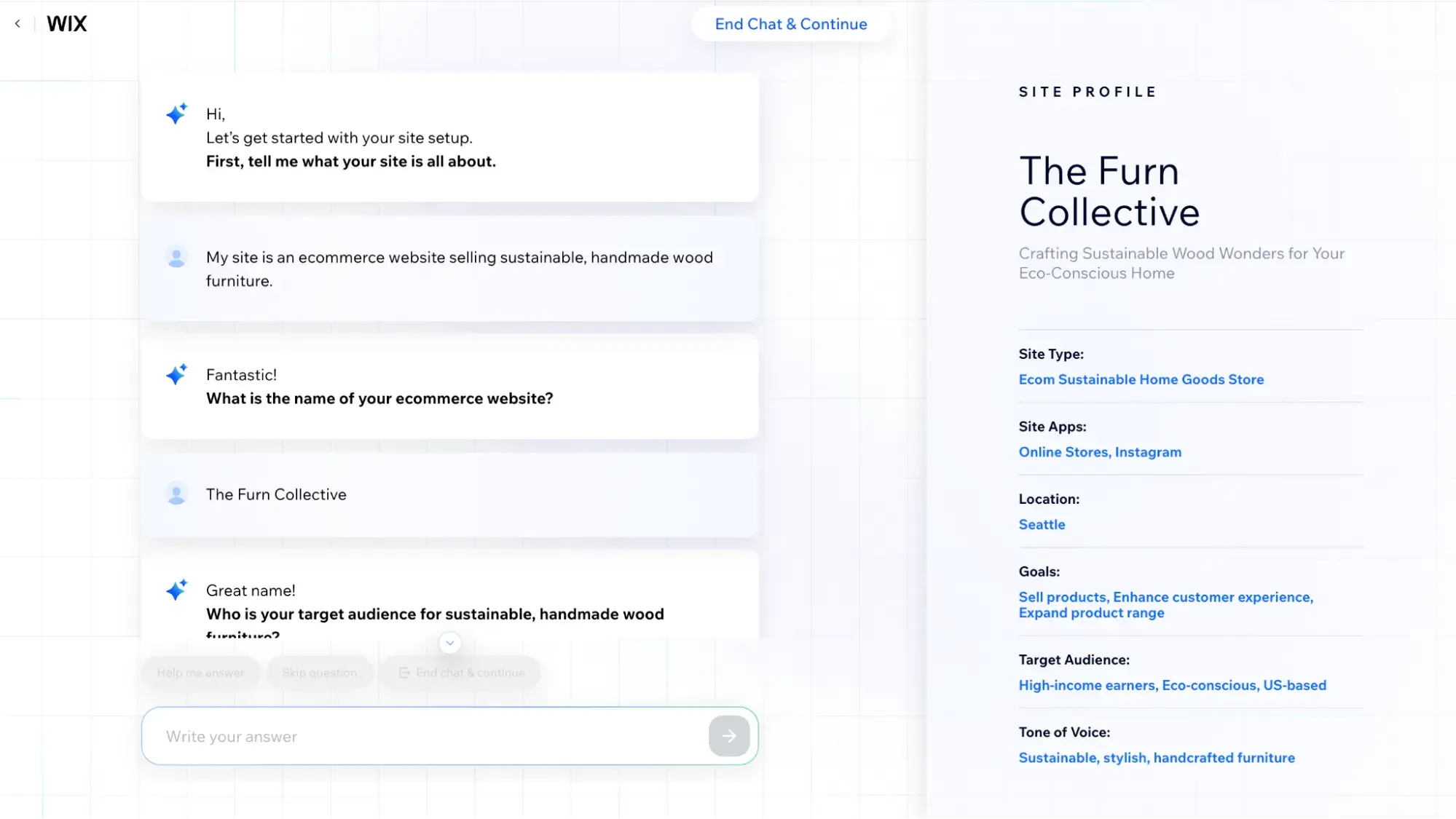Click the sparkle icon next to "Great name!"
Viewport: 1456px width, 819px height.
click(176, 590)
